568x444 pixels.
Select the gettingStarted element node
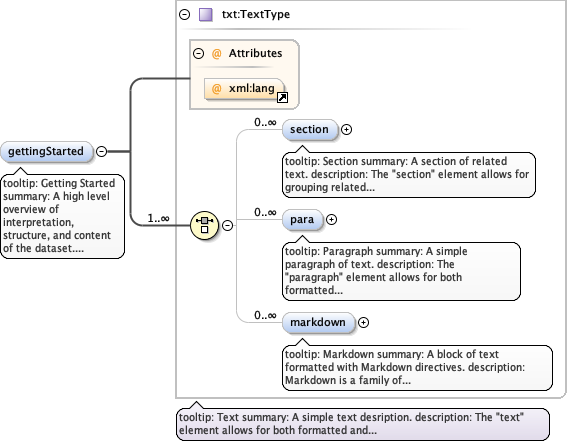(x=46, y=151)
